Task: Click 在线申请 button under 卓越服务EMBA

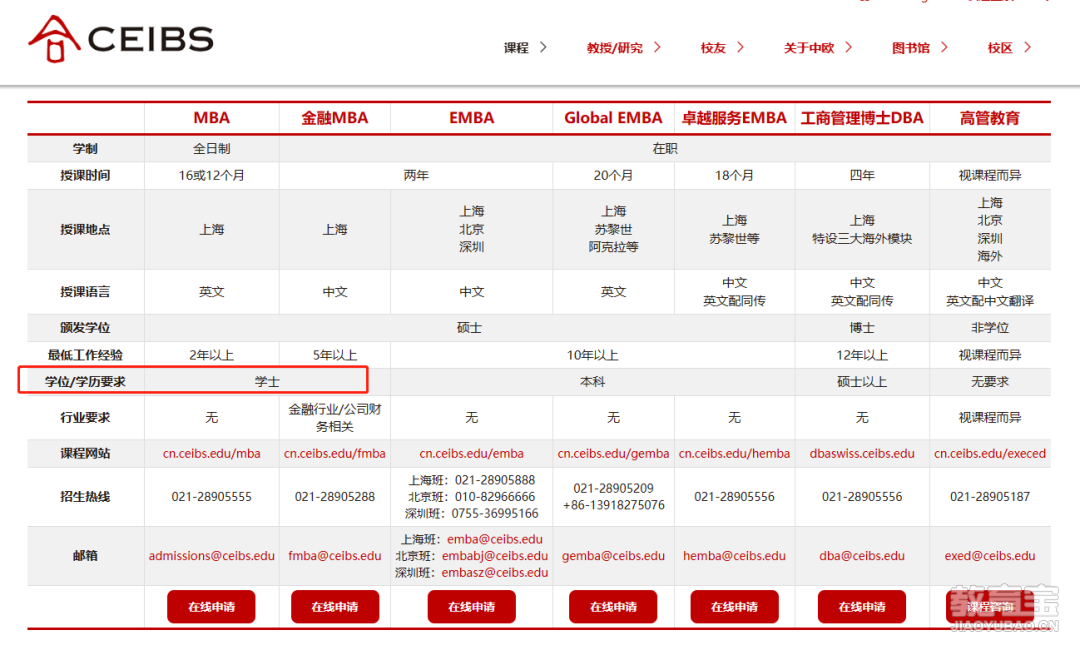Action: (734, 607)
